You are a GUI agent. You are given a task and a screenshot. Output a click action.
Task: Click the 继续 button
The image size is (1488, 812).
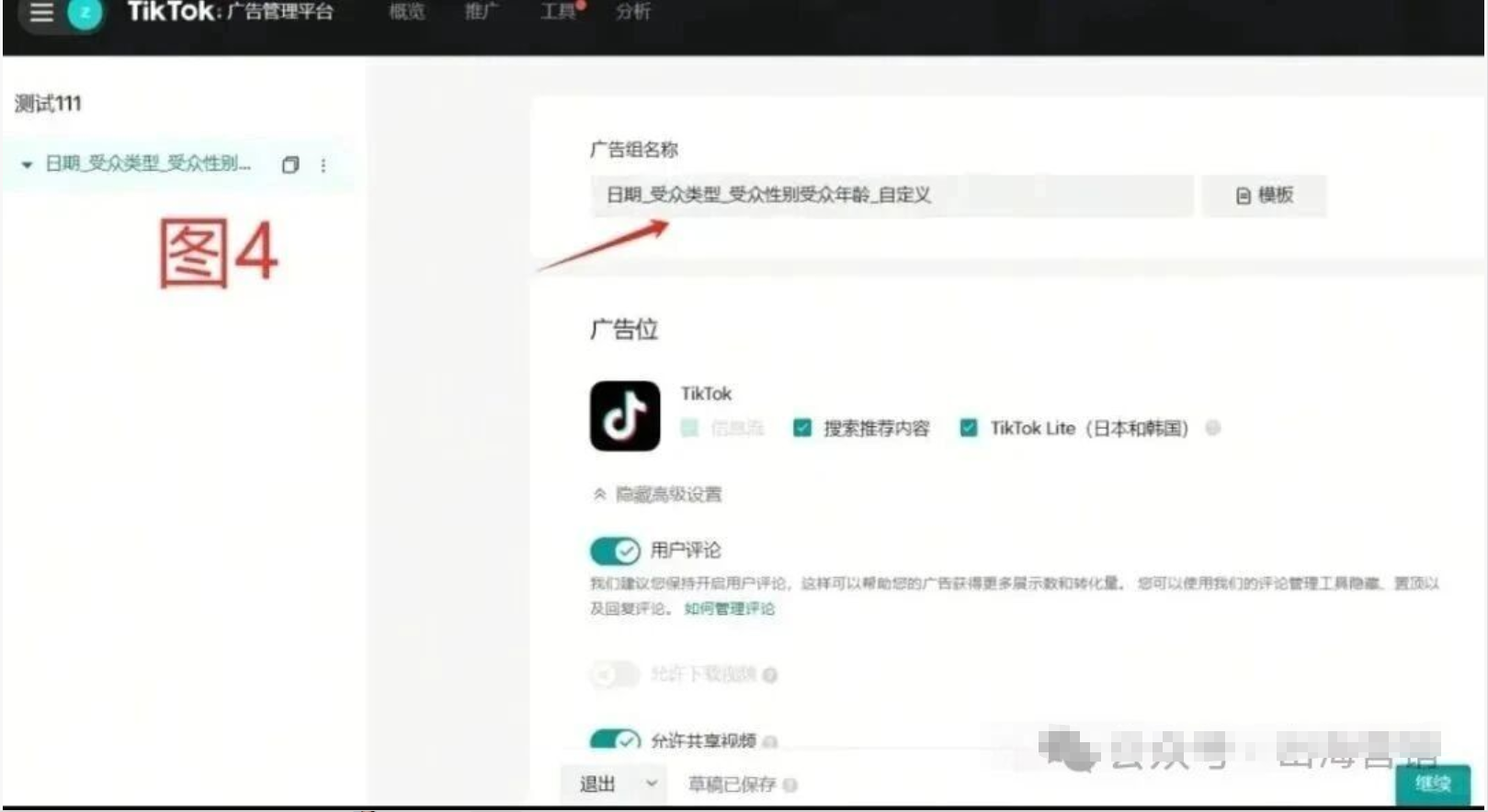point(1433,784)
